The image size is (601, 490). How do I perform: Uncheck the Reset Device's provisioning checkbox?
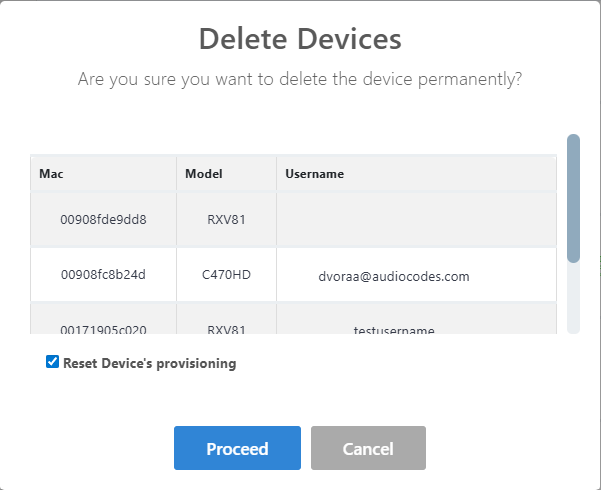pyautogui.click(x=52, y=363)
